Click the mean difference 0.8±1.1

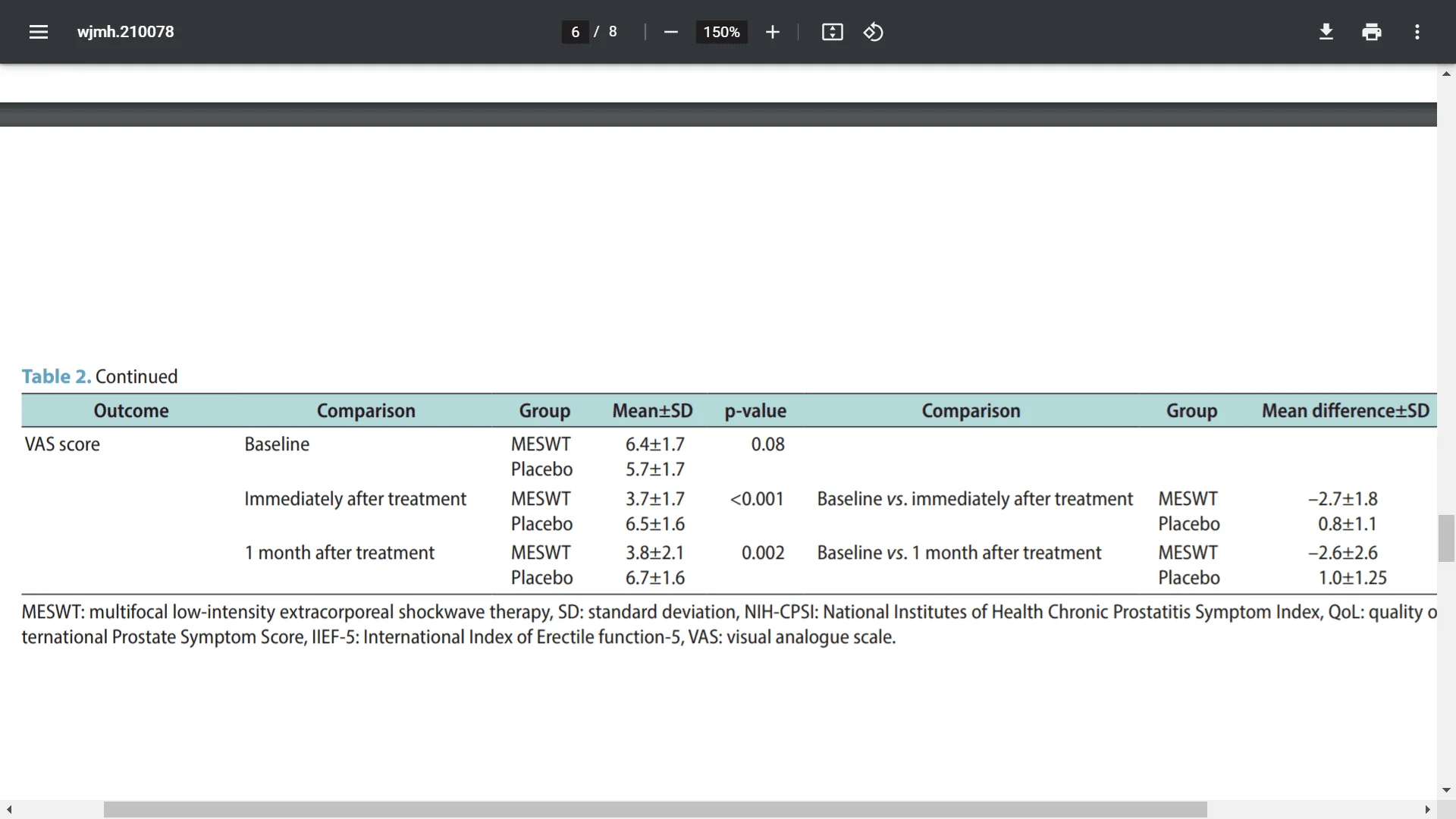(1347, 523)
